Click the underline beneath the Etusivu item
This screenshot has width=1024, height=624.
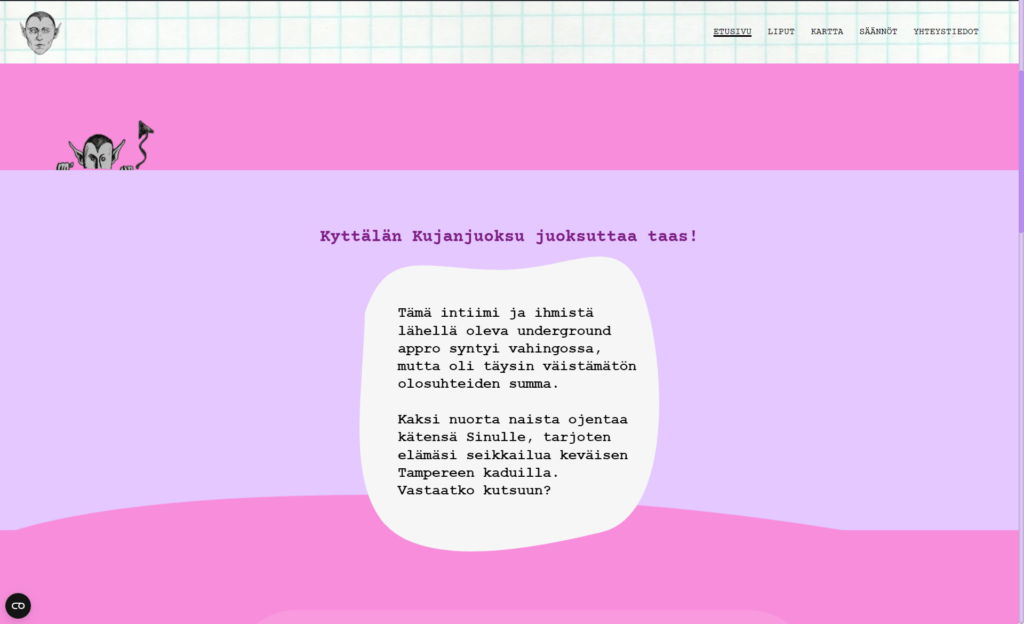(x=732, y=37)
